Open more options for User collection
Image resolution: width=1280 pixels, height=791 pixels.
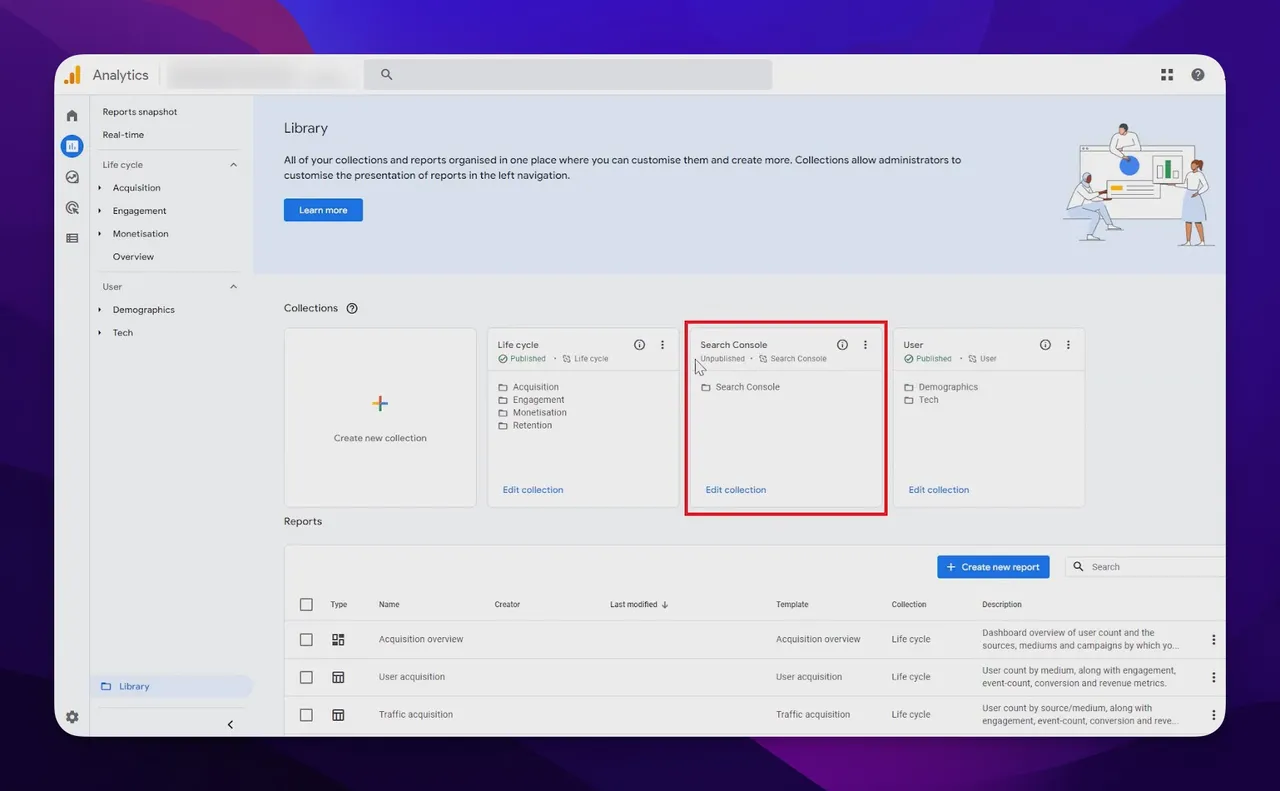1068,345
